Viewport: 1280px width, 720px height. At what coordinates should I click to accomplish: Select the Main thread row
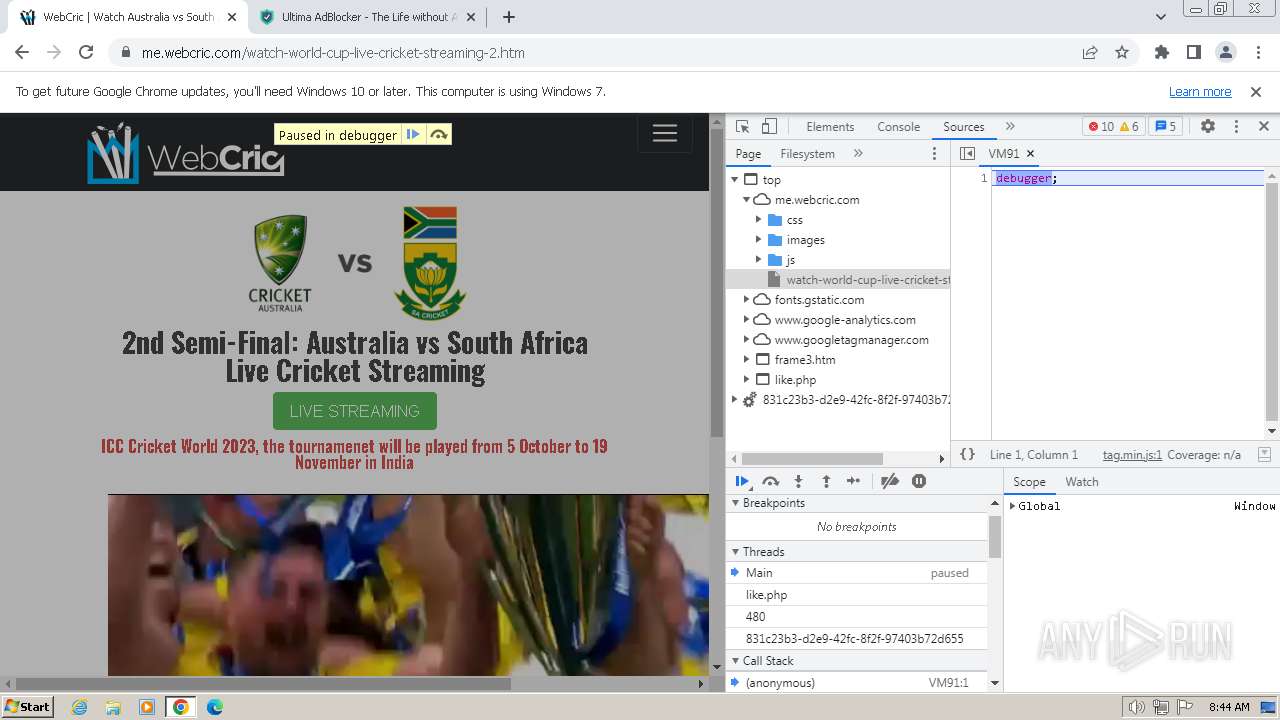857,573
